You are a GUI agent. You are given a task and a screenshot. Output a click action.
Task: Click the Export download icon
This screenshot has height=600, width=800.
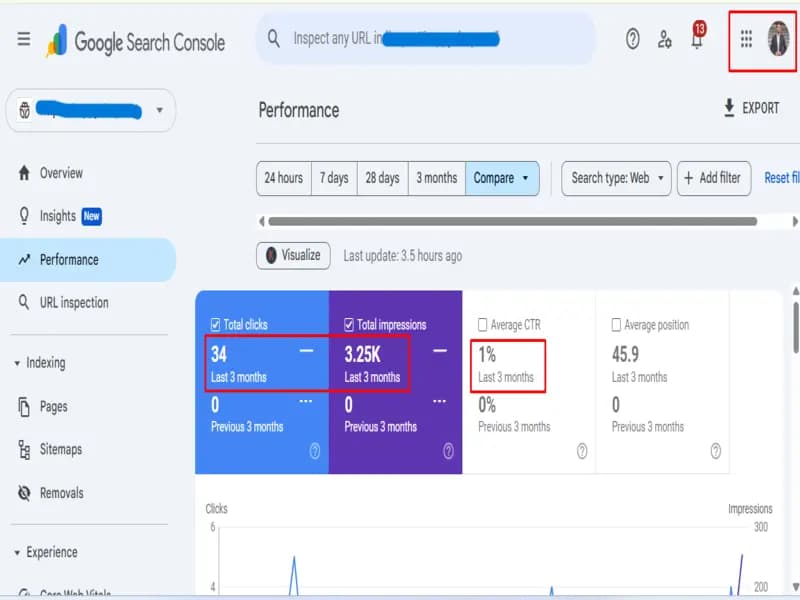730,108
